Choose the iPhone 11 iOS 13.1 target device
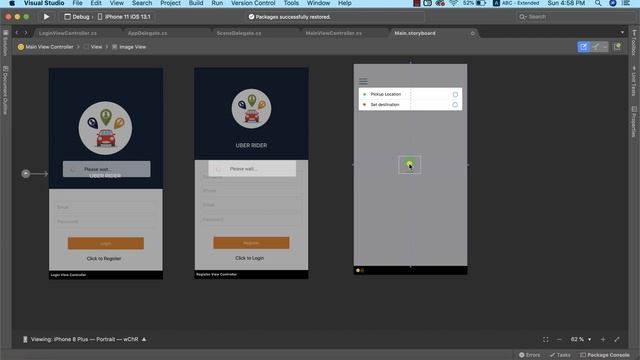The image size is (640, 360). coord(124,17)
